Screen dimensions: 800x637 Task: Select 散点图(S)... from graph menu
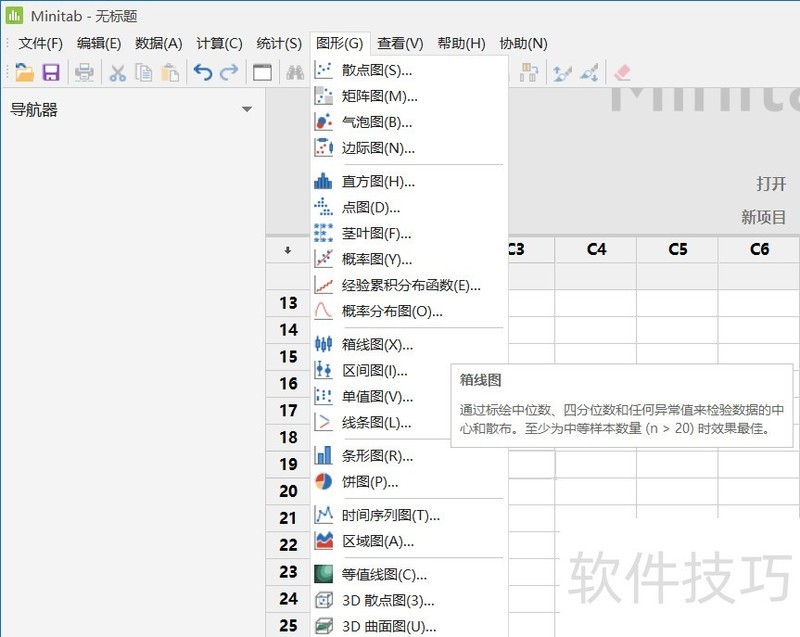[x=376, y=70]
